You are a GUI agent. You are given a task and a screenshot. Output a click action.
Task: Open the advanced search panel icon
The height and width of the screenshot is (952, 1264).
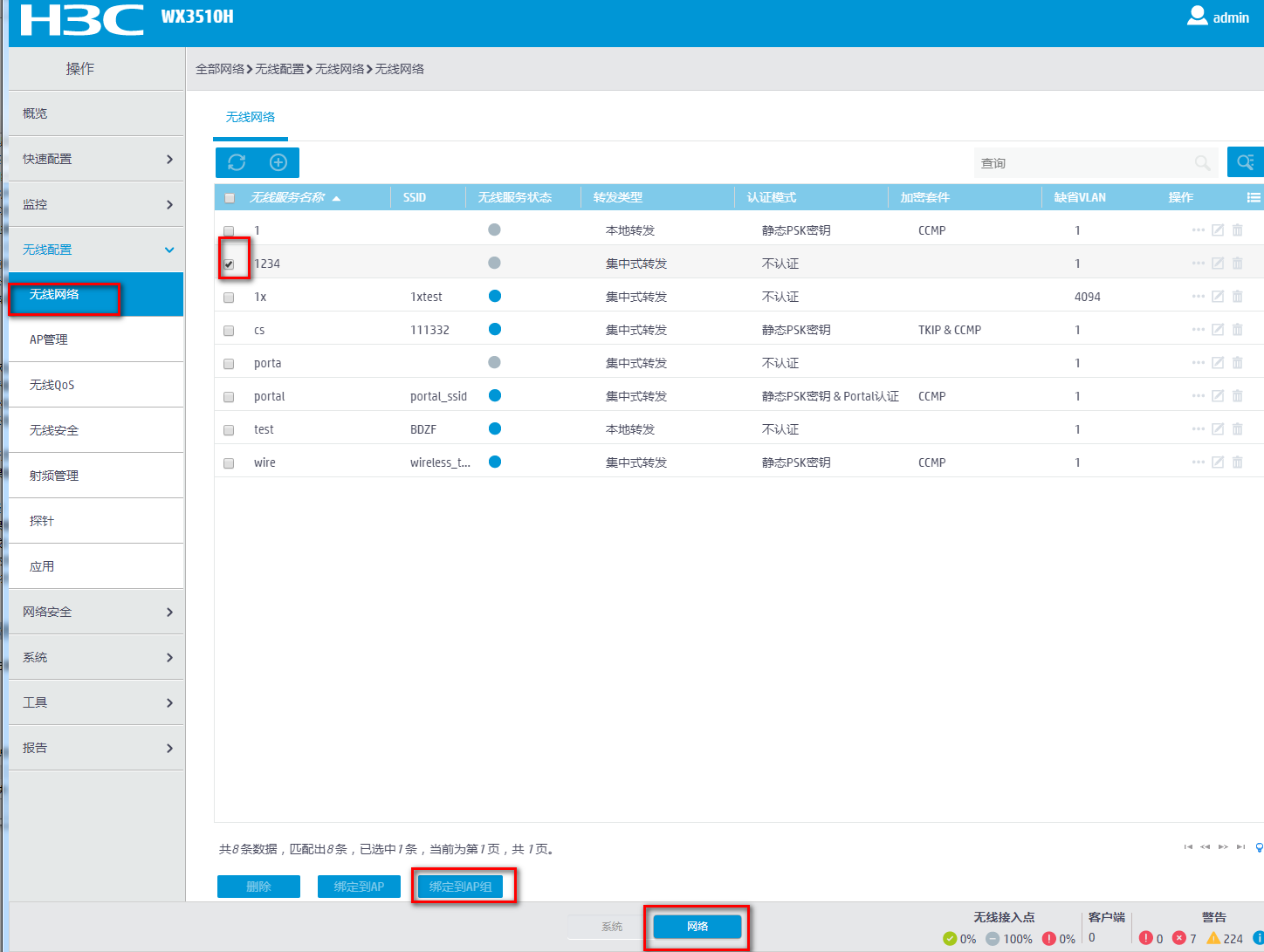coord(1246,162)
